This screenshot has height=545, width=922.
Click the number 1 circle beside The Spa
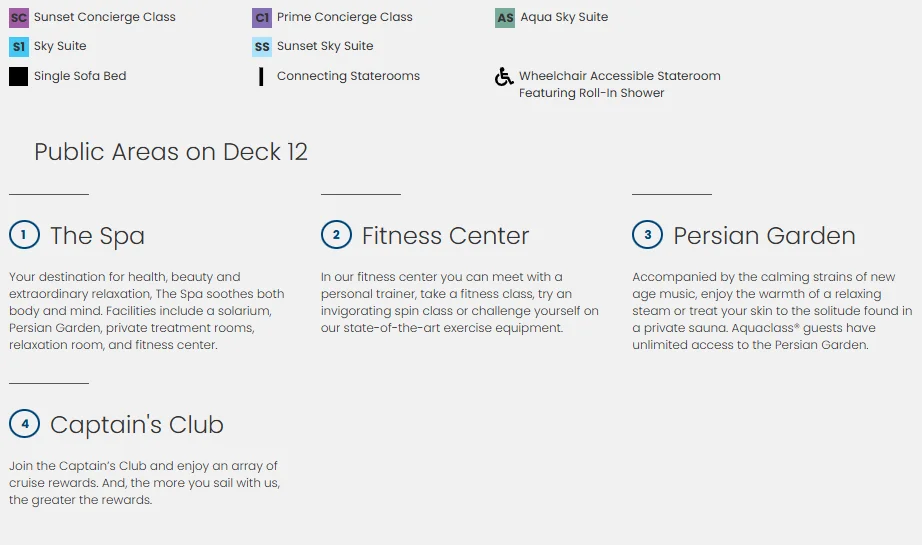tap(24, 235)
